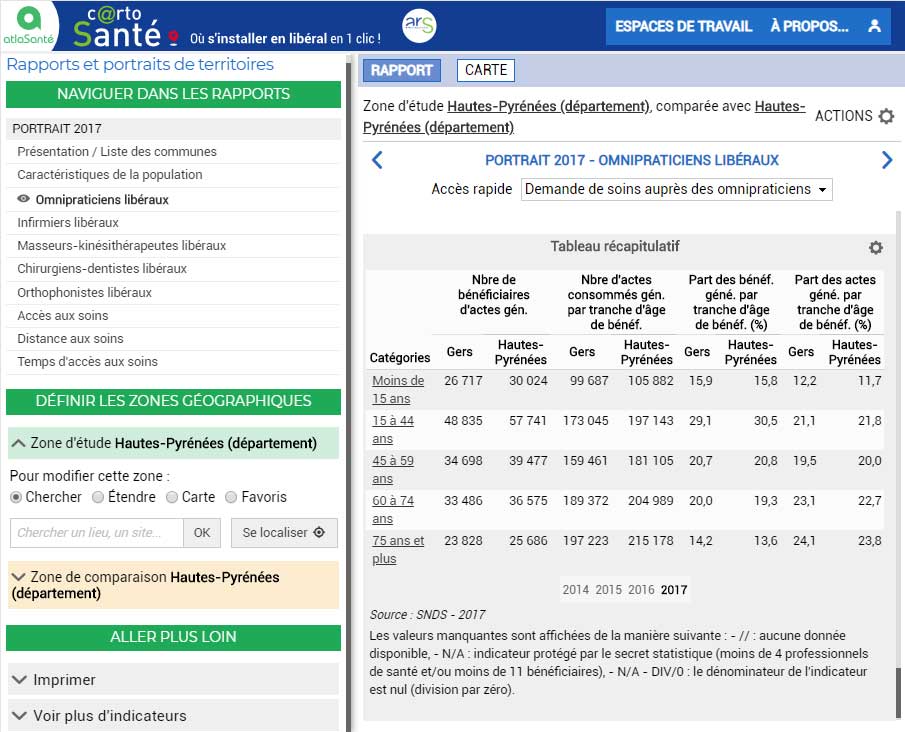Screen dimensions: 905x732
Task: Click PORTRAIT 2017 - OMNIPRATICIENS LIBÉRAUX title
Action: (632, 160)
